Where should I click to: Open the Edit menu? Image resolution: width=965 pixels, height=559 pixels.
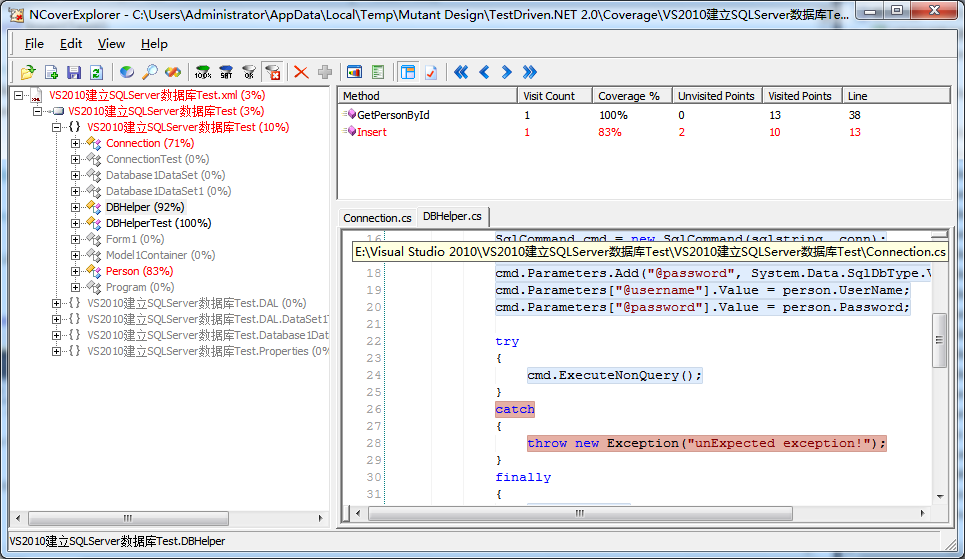pos(71,44)
